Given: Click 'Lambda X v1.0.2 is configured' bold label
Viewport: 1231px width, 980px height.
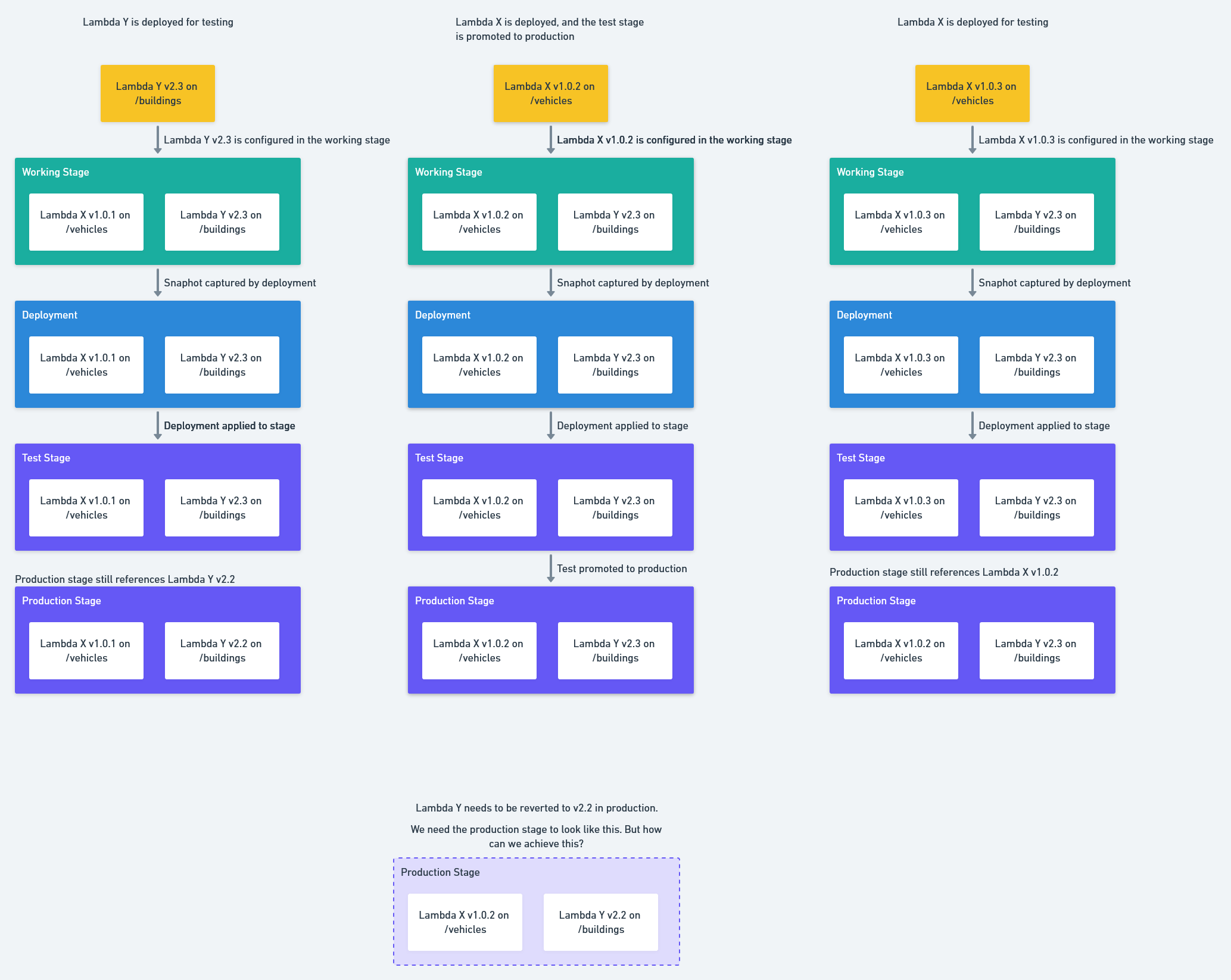Looking at the screenshot, I should point(674,140).
